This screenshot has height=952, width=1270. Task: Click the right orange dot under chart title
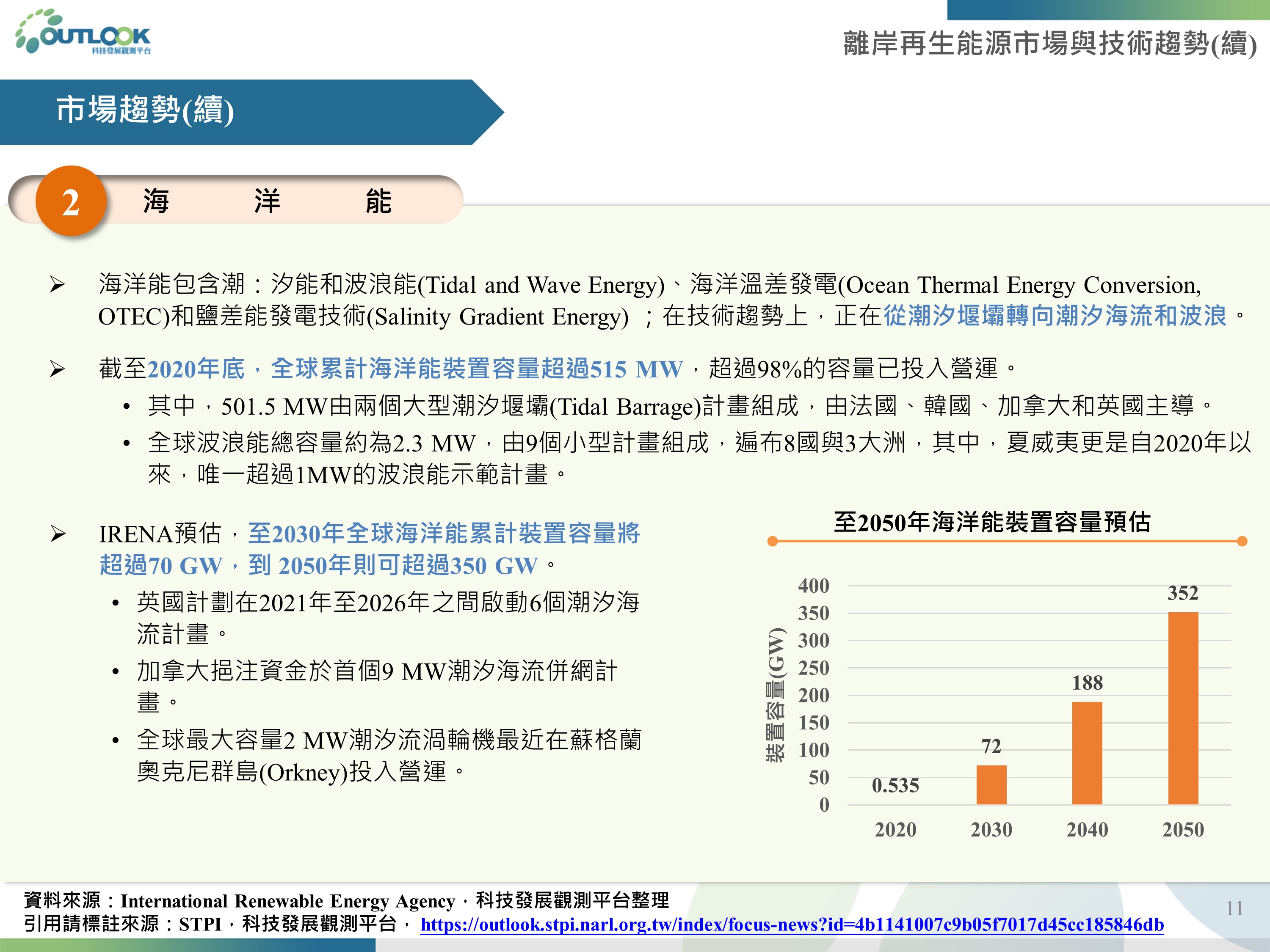(x=1242, y=541)
